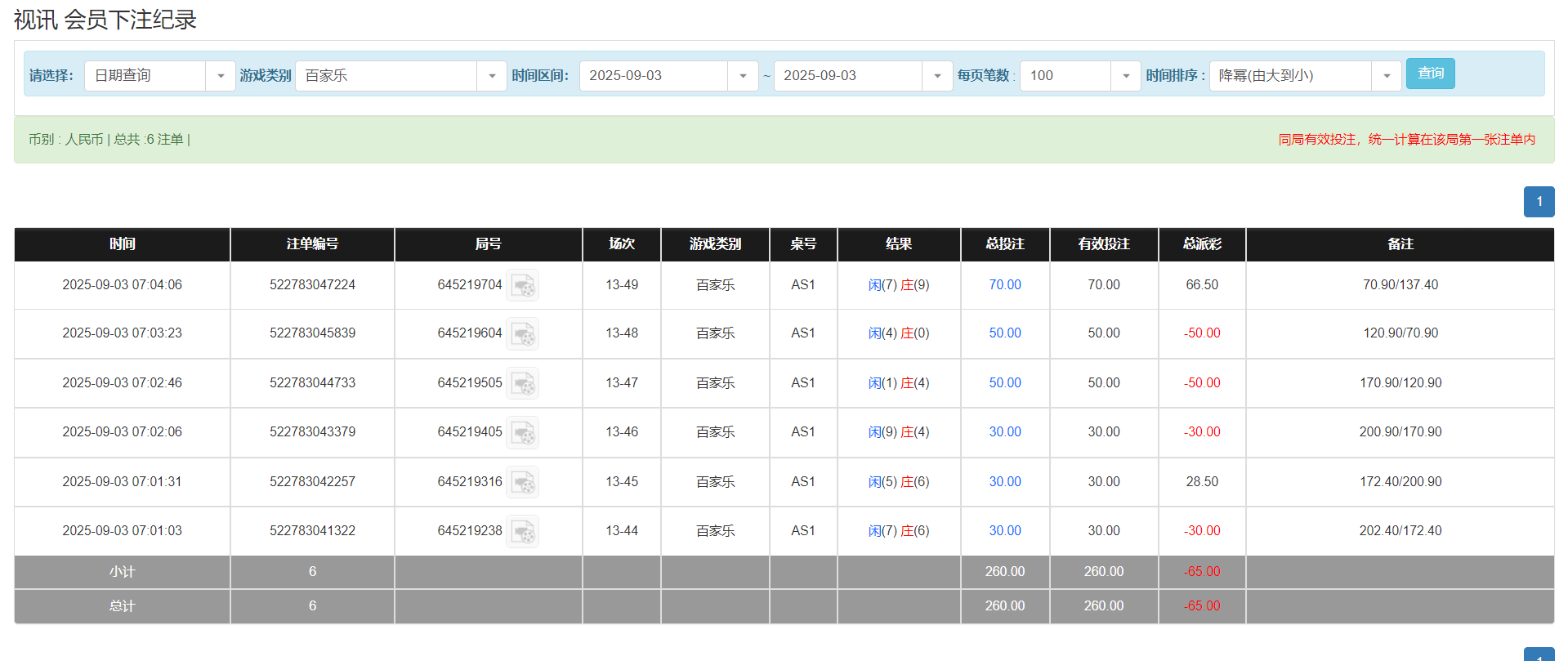Click replay icon beside round 645219405

522,432
